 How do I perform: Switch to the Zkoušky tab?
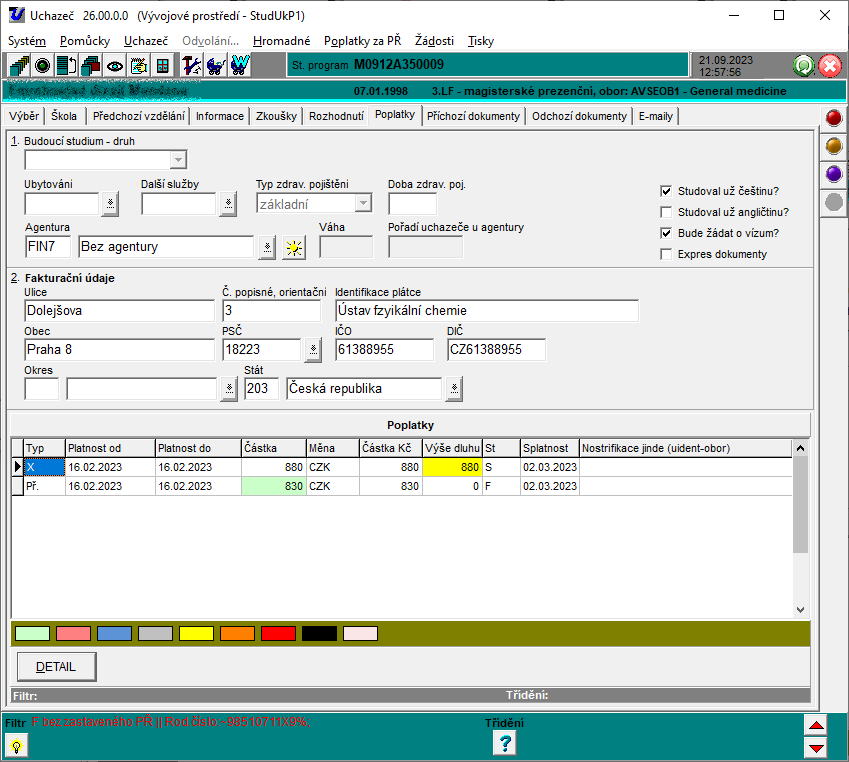point(276,116)
